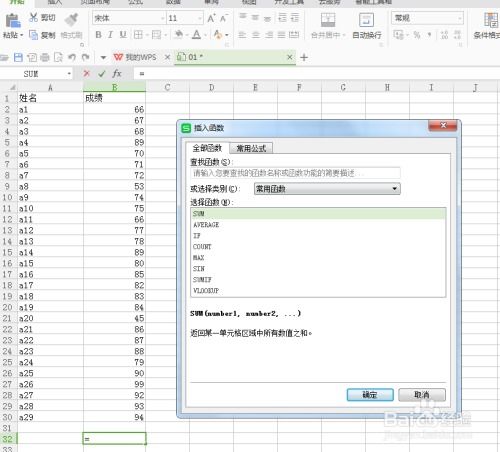Open the font name dropdown showing 宋体
The image size is (500, 452).
(129, 18)
